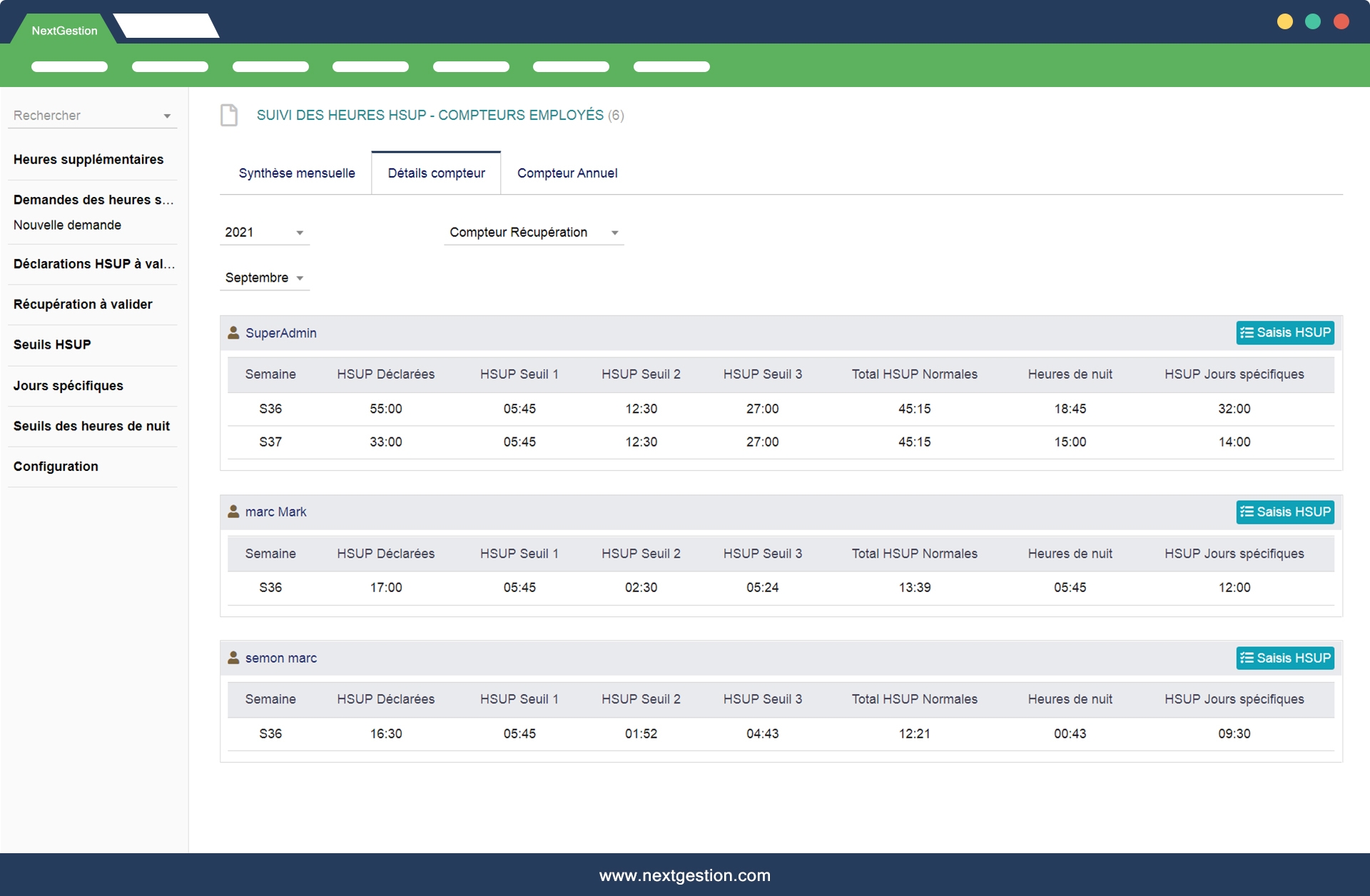
Task: Select the NextGestion window tab
Action: [x=64, y=31]
